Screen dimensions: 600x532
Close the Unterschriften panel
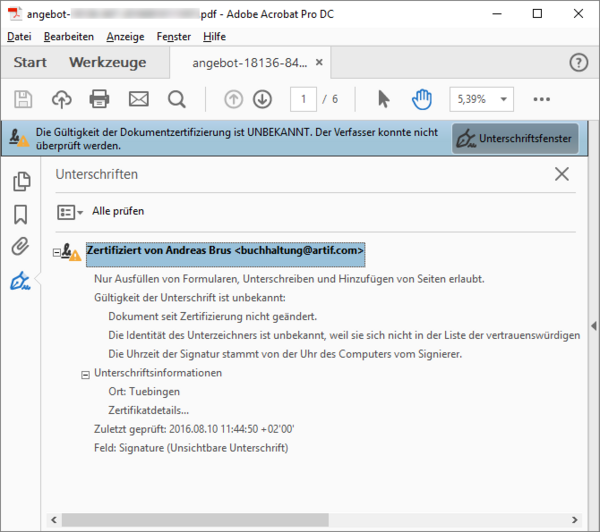[562, 174]
